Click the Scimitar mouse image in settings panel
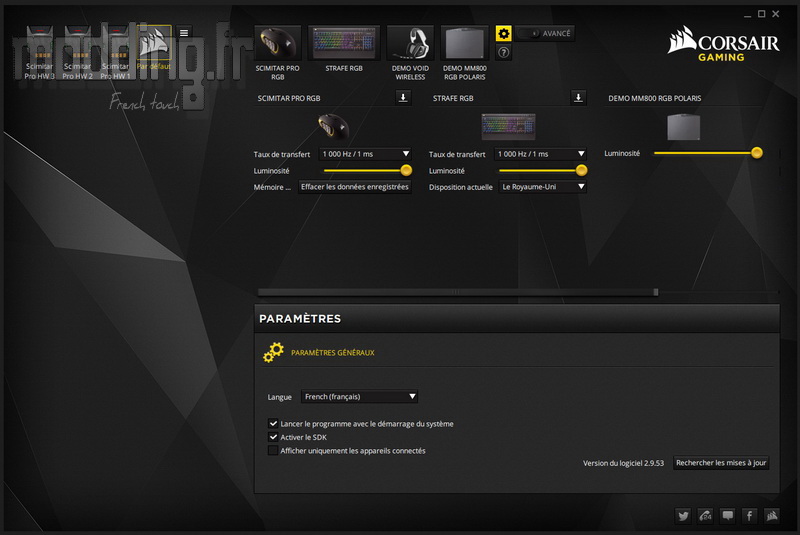This screenshot has height=535, width=800. click(333, 126)
